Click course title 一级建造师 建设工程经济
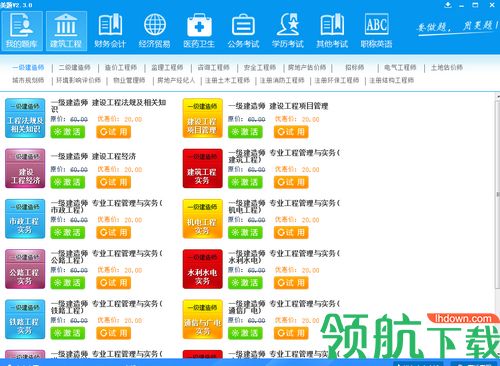The height and width of the screenshot is (366, 500). pos(93,156)
